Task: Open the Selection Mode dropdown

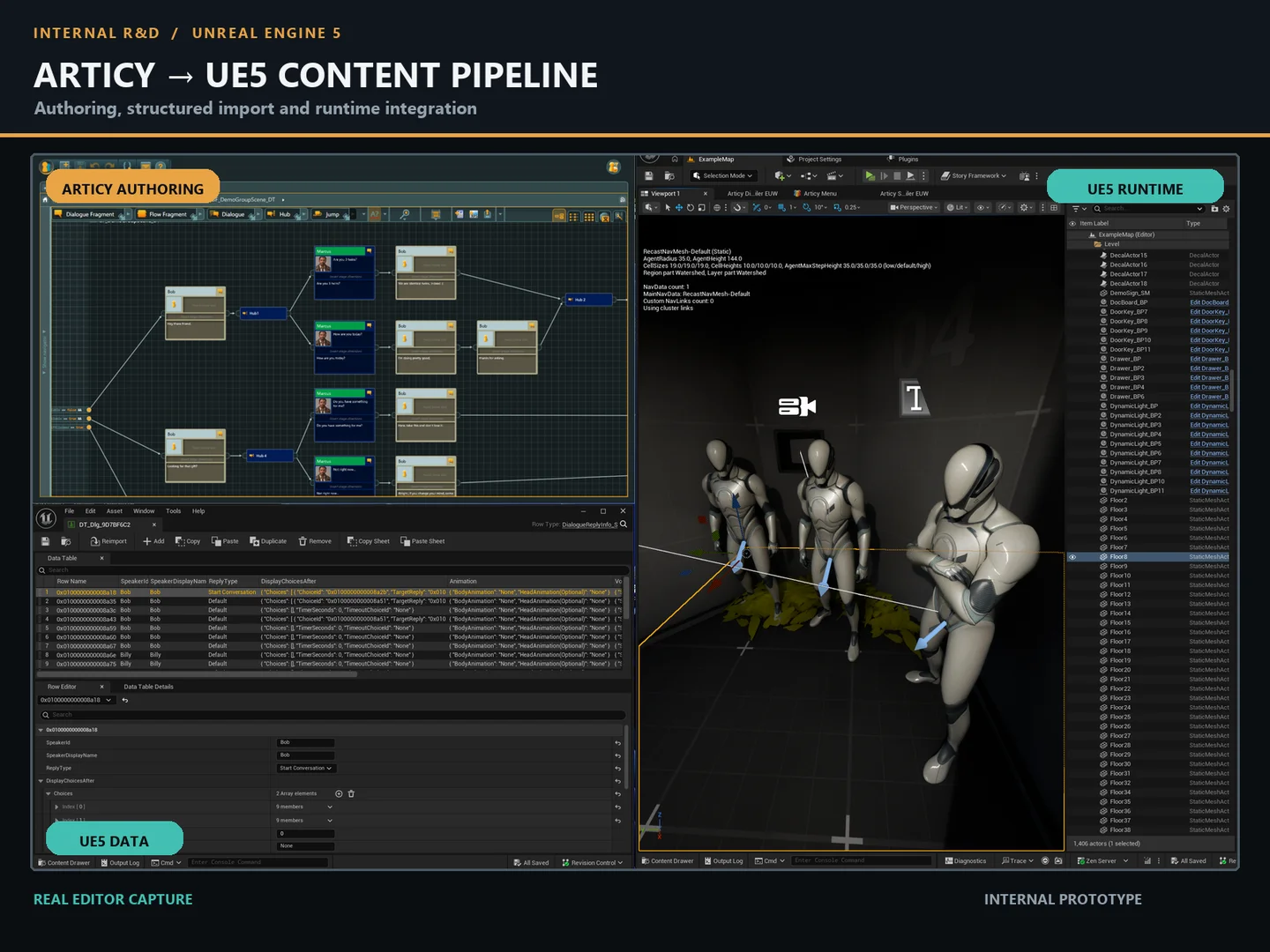Action: tap(723, 176)
